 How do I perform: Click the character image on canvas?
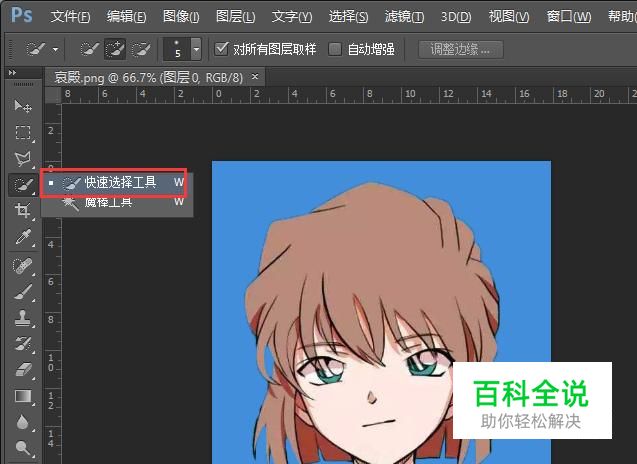pos(381,312)
